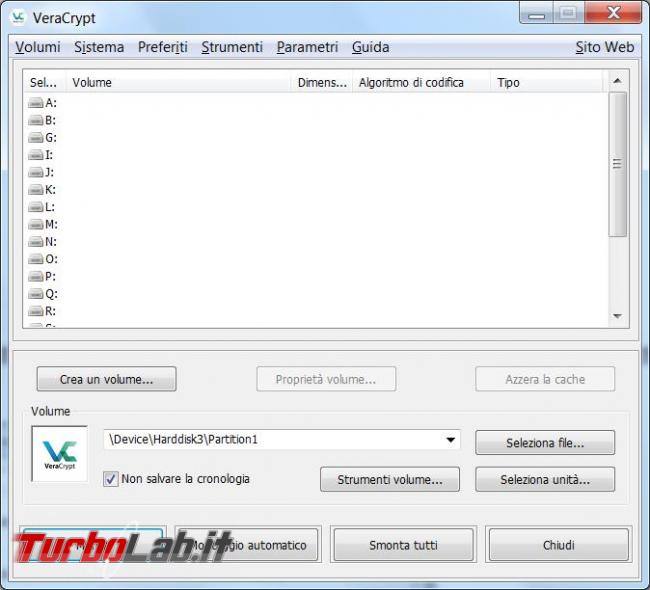The height and width of the screenshot is (590, 650).
Task: Select drive slot M: in the list
Action: pos(43,224)
